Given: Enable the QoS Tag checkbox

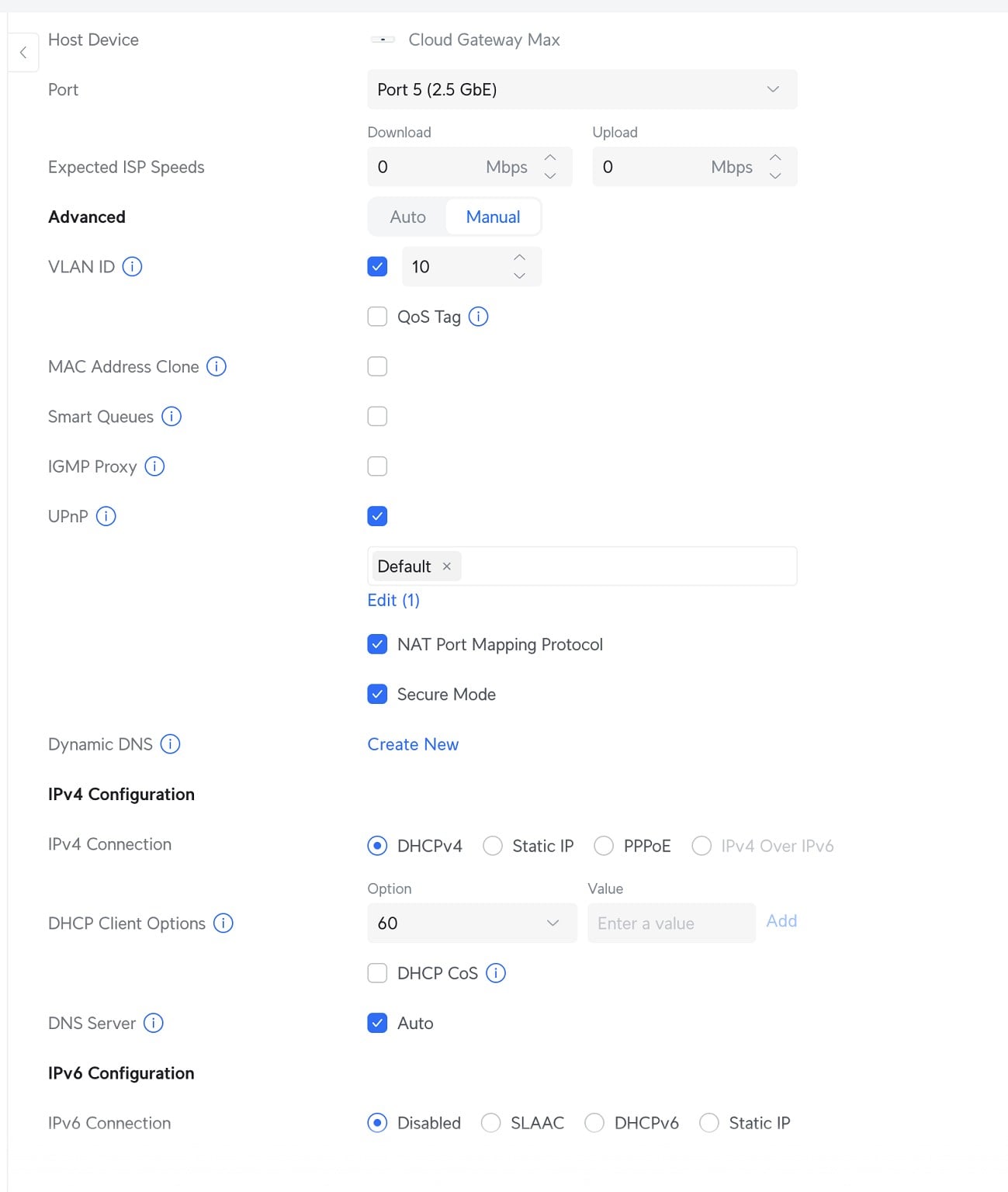Looking at the screenshot, I should pos(377,317).
